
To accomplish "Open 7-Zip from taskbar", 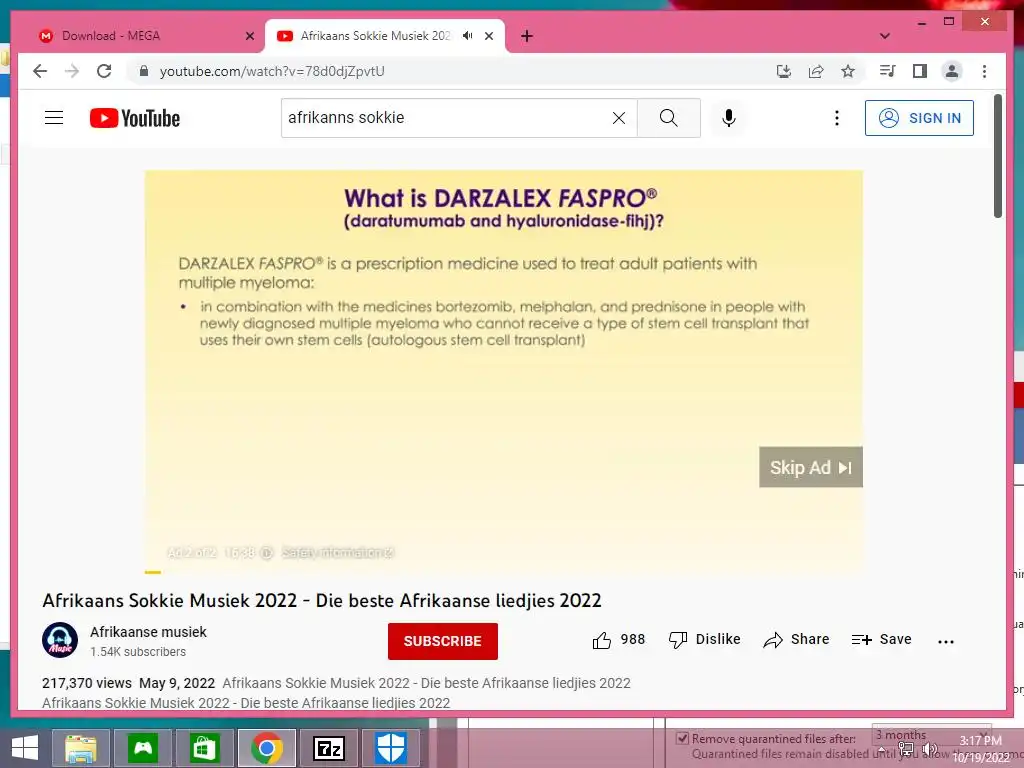I will 328,748.
